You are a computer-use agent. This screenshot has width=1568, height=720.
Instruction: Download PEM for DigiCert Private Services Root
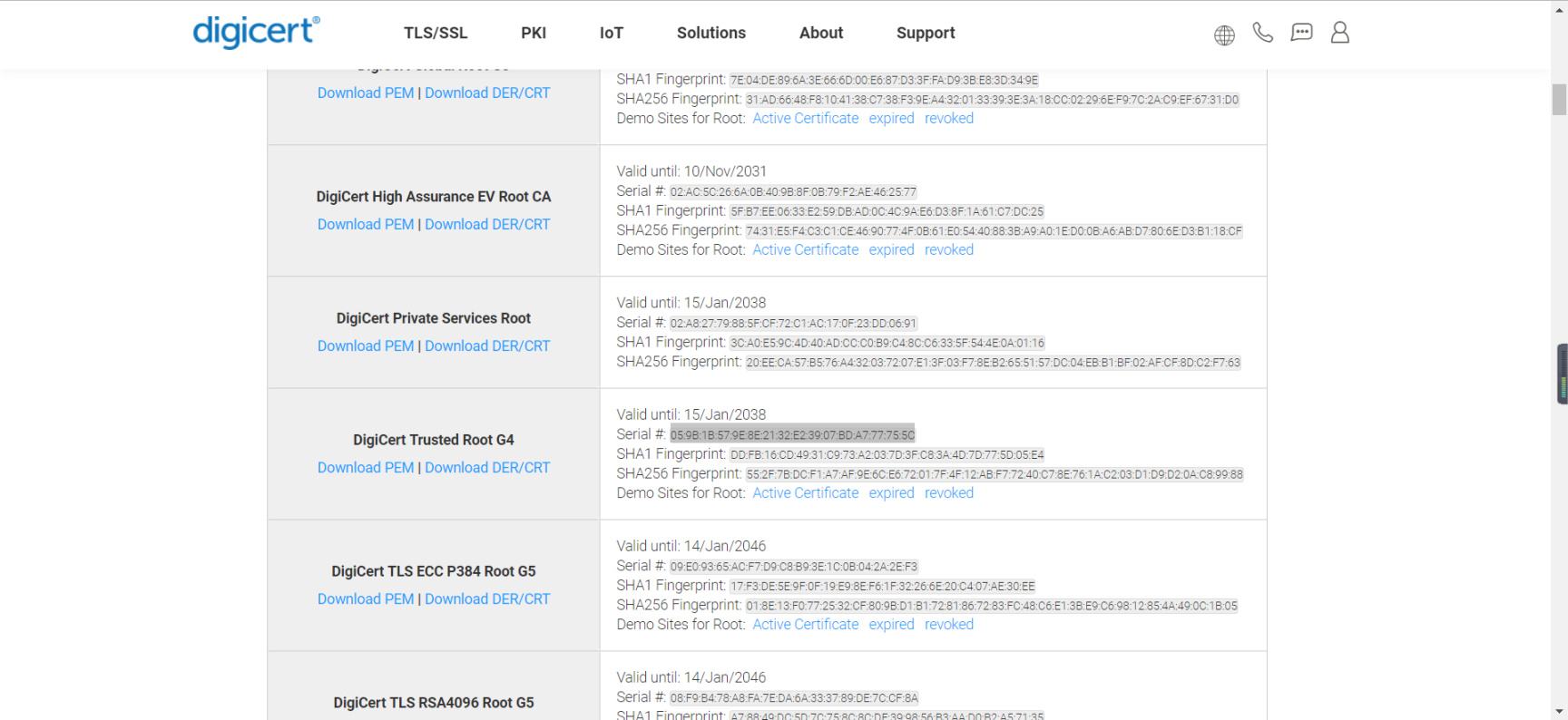pos(366,345)
